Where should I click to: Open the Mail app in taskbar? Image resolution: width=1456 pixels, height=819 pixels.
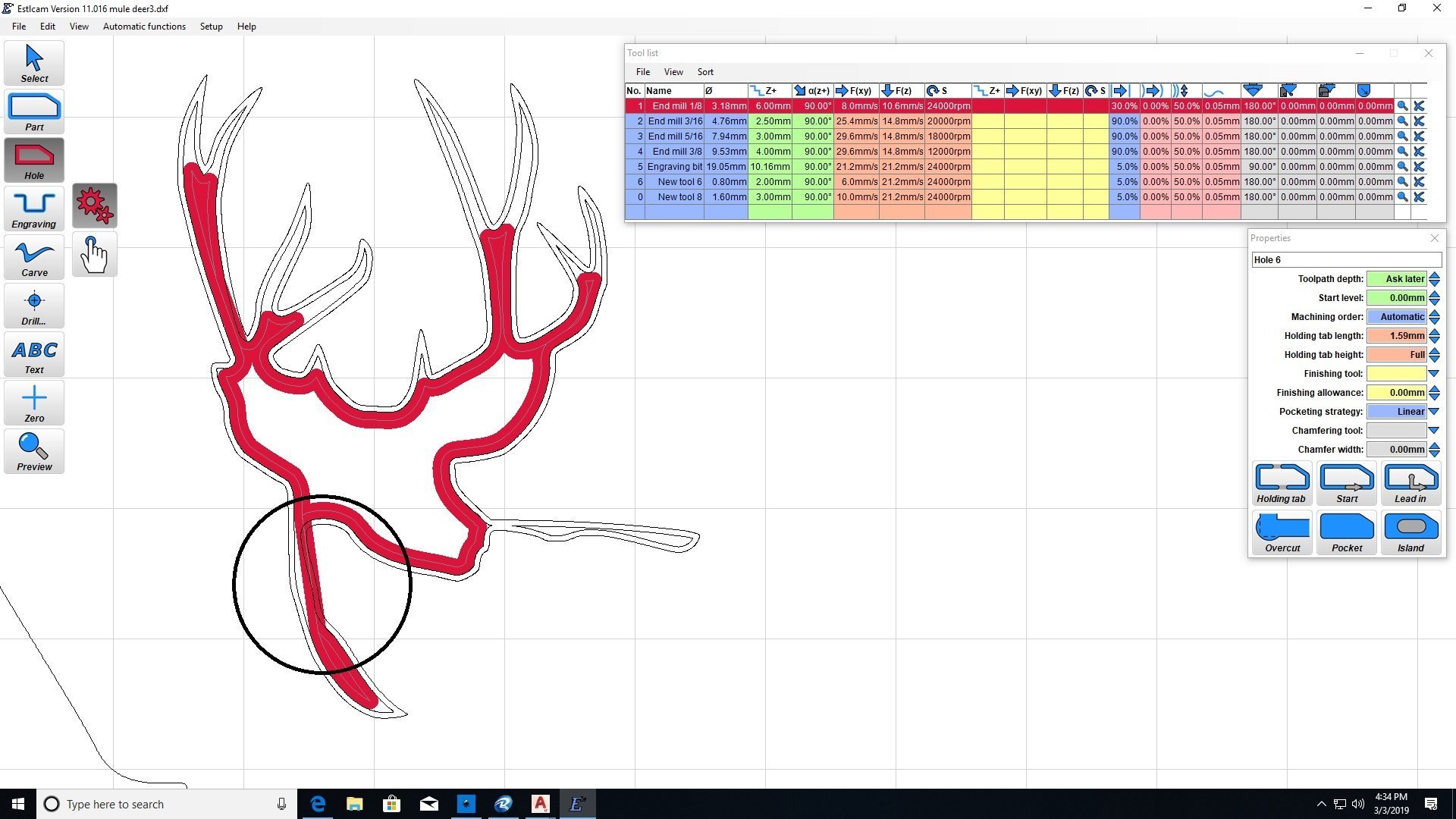point(429,804)
